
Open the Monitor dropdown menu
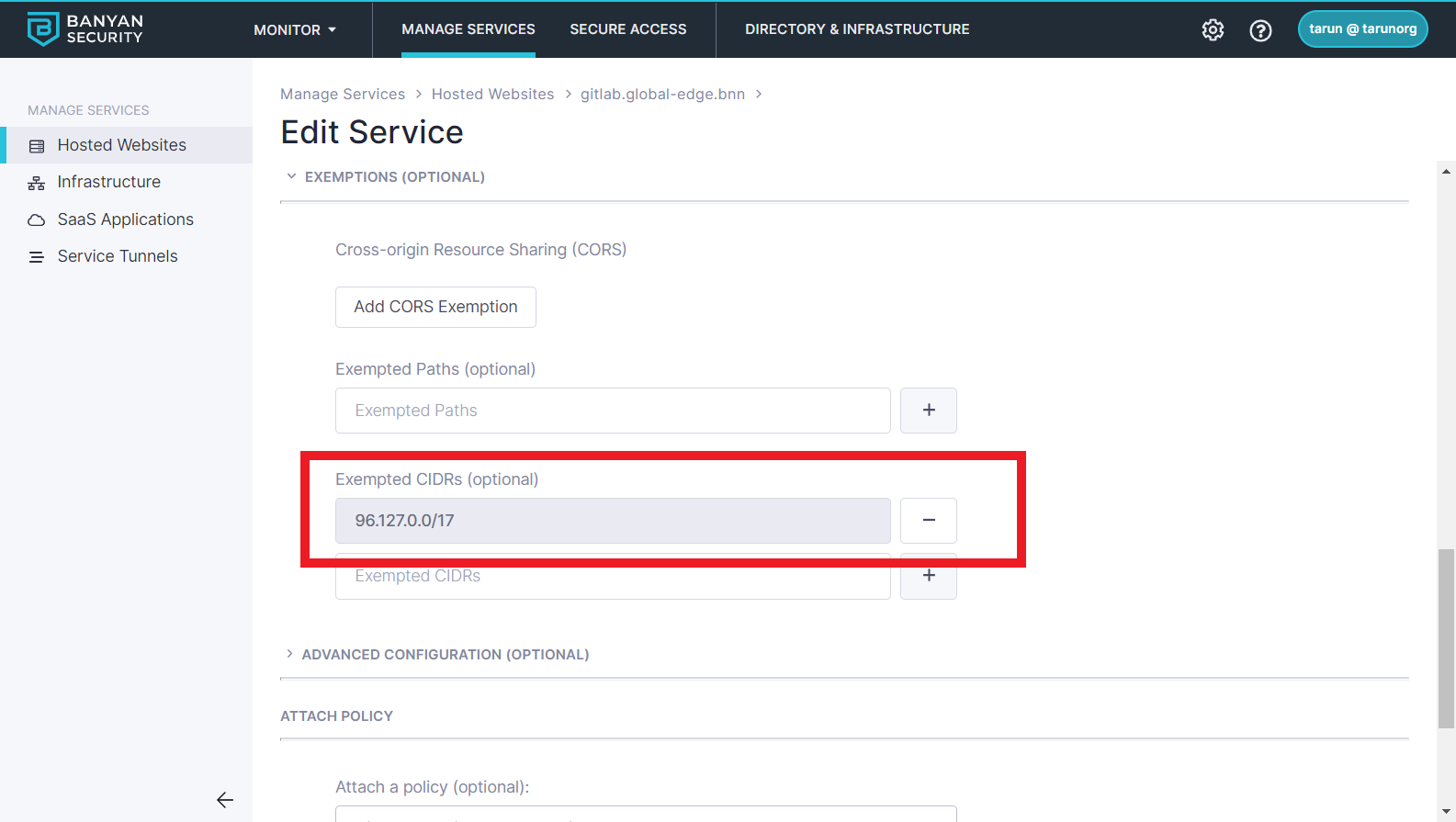[295, 30]
